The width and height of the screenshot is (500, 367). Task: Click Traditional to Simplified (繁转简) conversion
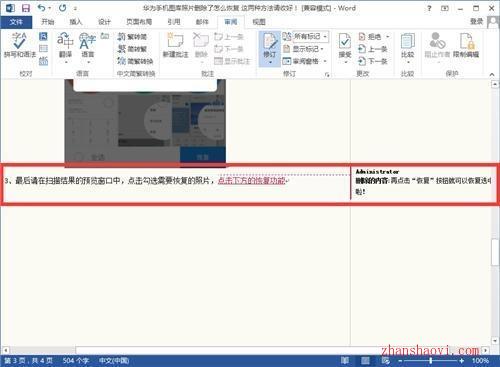point(132,37)
